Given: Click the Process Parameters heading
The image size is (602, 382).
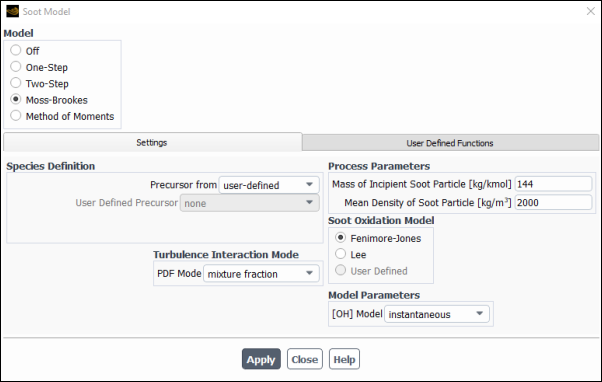Looking at the screenshot, I should (379, 166).
